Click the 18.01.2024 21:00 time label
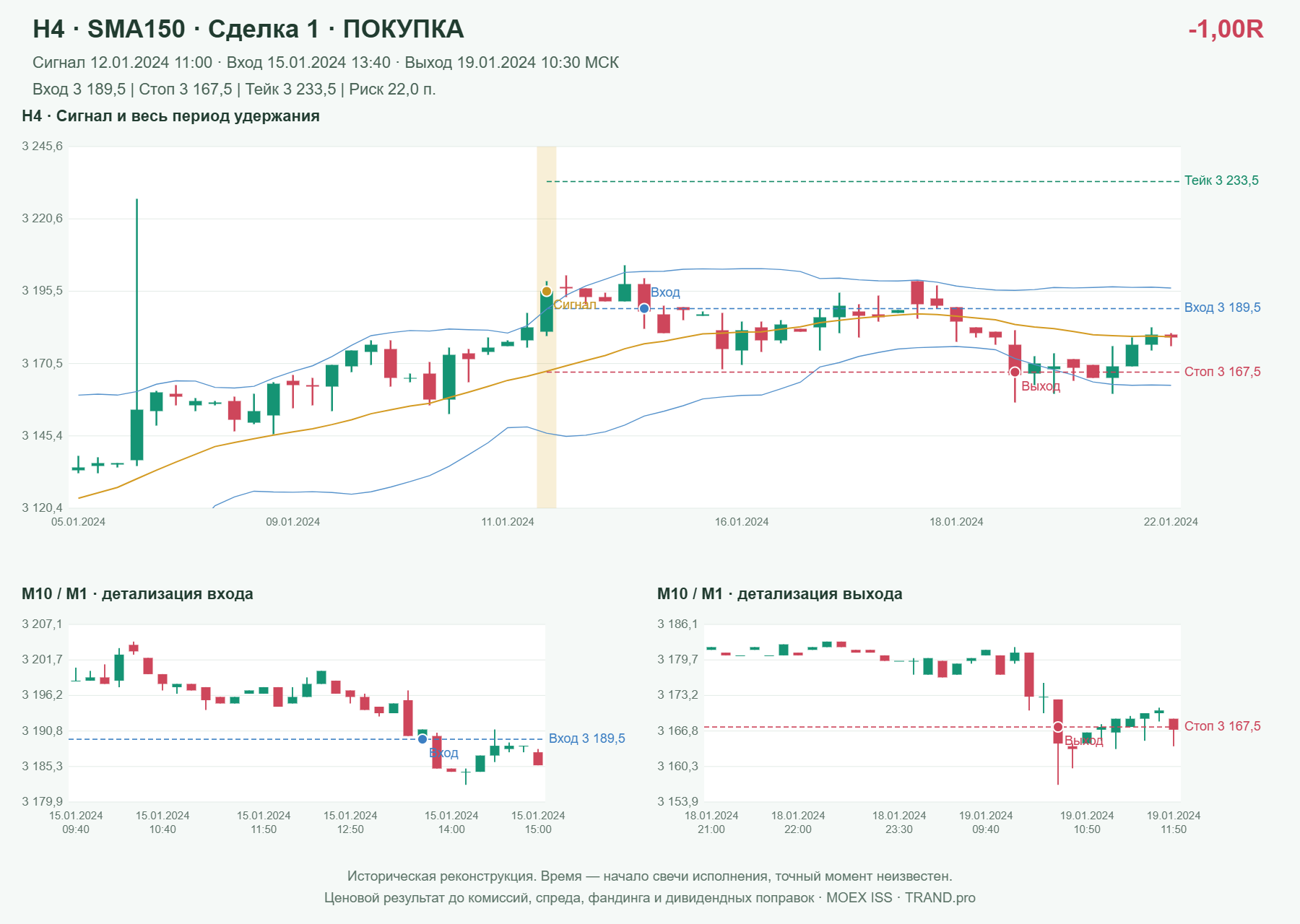This screenshot has height=924, width=1300. [x=711, y=822]
